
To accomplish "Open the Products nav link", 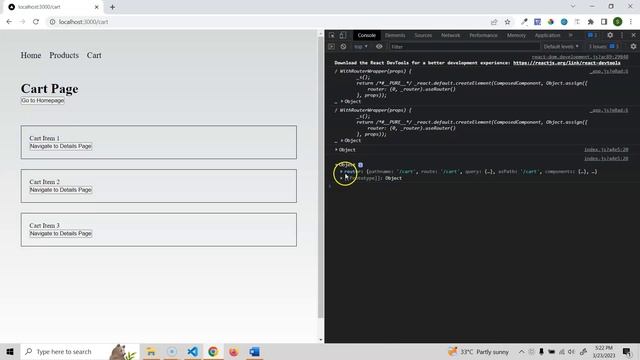I will pyautogui.click(x=64, y=55).
